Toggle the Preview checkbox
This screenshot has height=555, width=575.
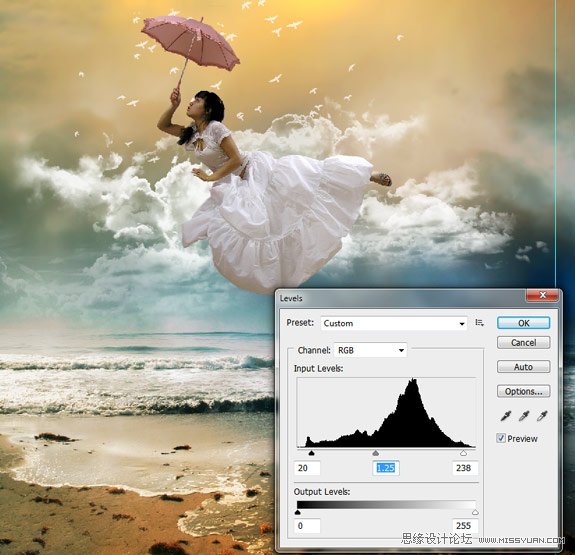point(501,438)
